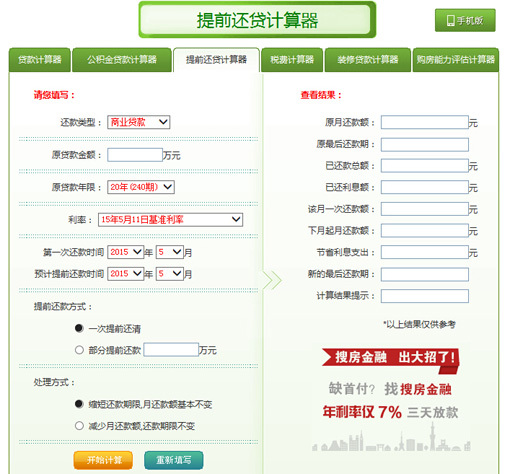Choose 减少月还款额,还款期限不变 option
This screenshot has width=510, height=474.
[79, 426]
